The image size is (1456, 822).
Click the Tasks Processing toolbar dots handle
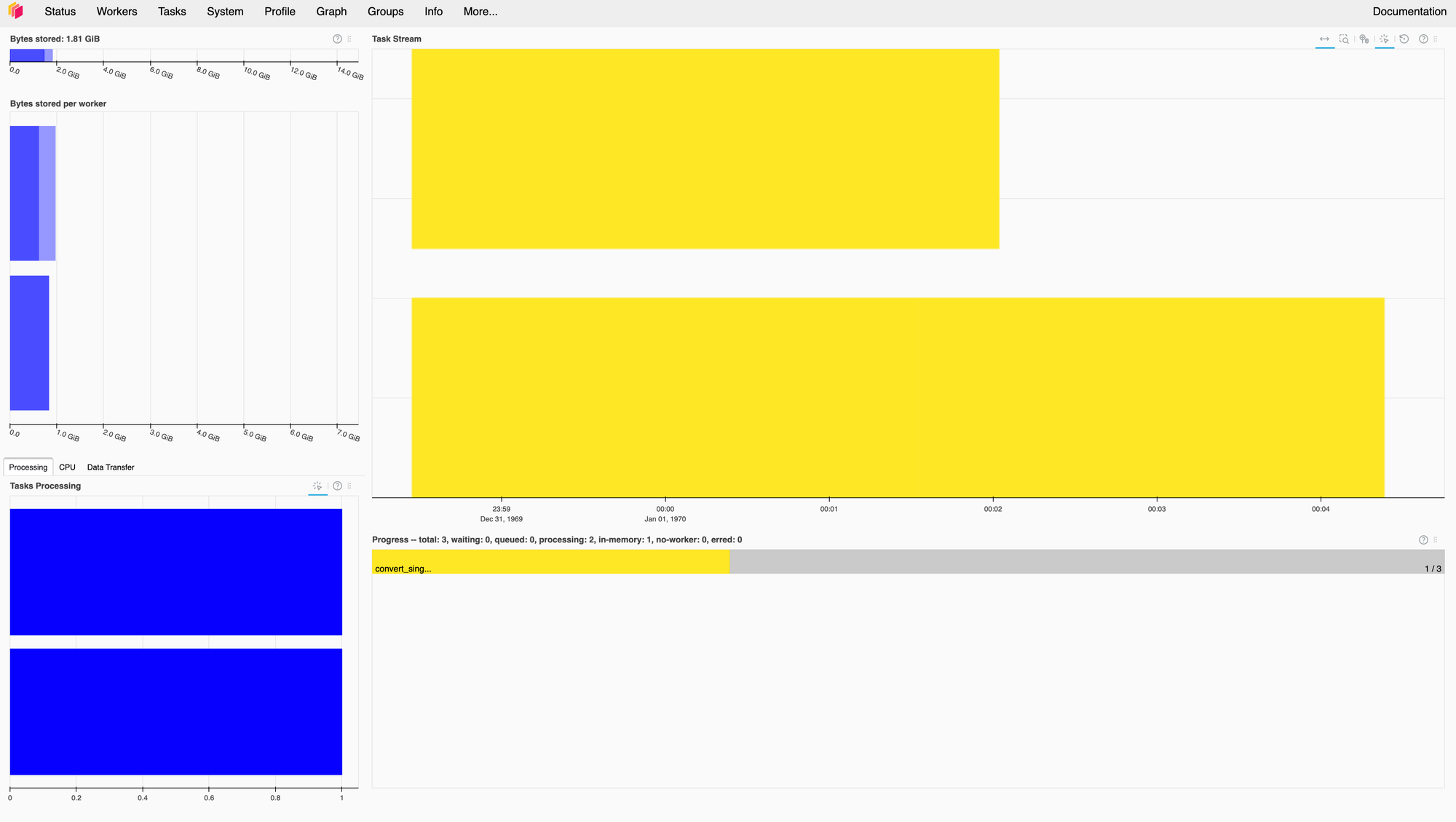[349, 486]
